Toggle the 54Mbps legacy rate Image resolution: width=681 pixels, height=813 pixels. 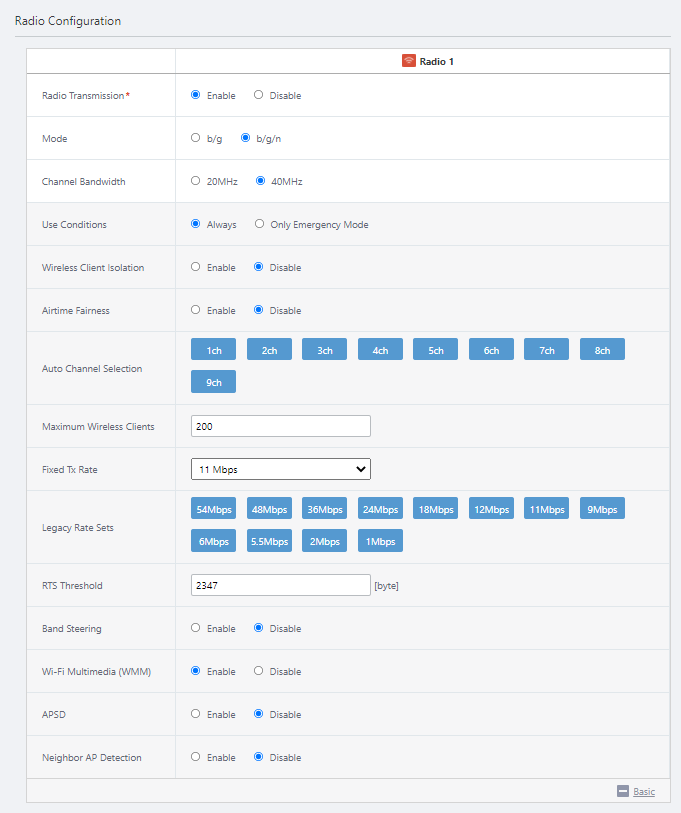tap(213, 509)
